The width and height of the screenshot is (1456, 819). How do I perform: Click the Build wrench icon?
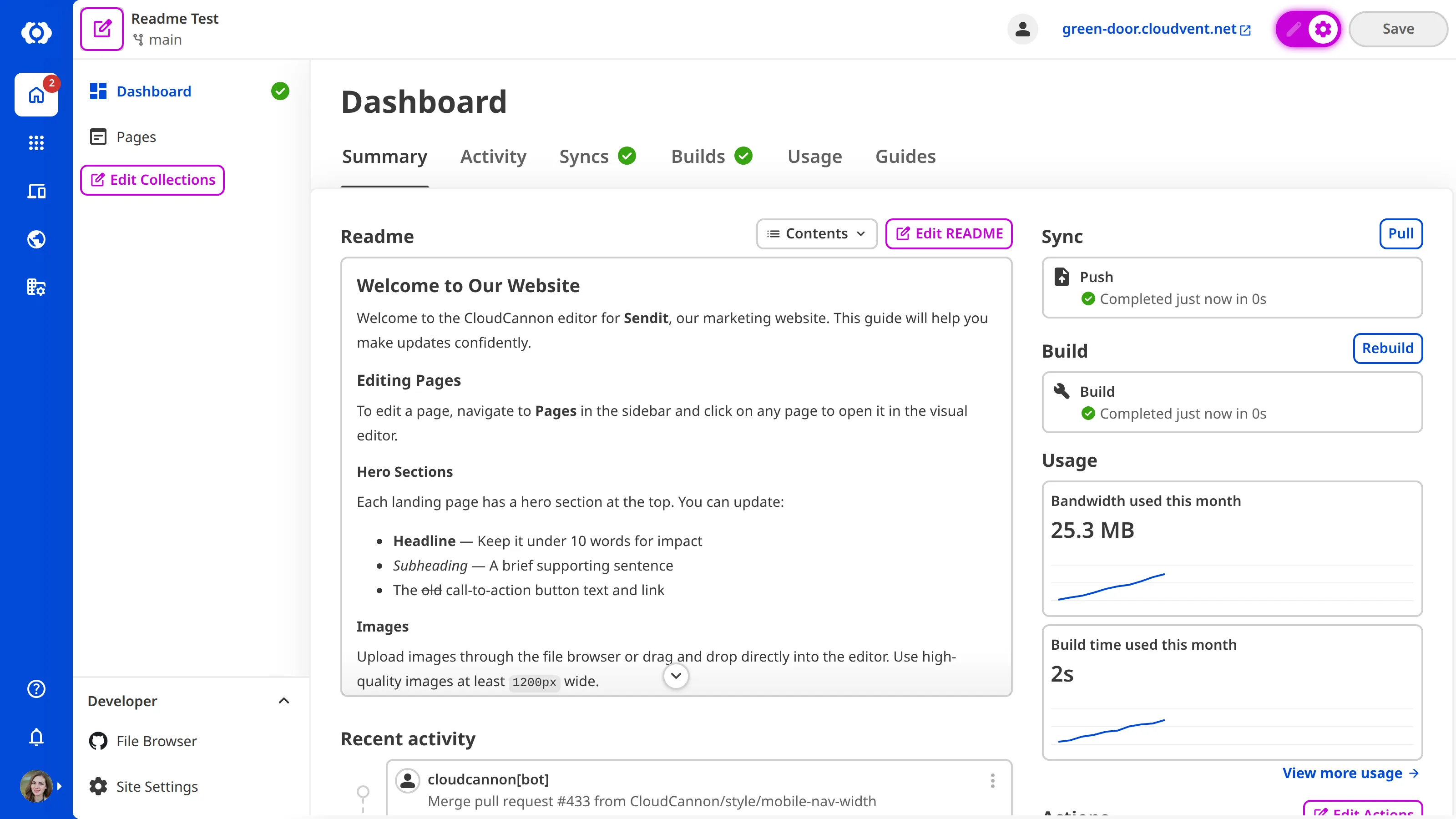pyautogui.click(x=1062, y=391)
